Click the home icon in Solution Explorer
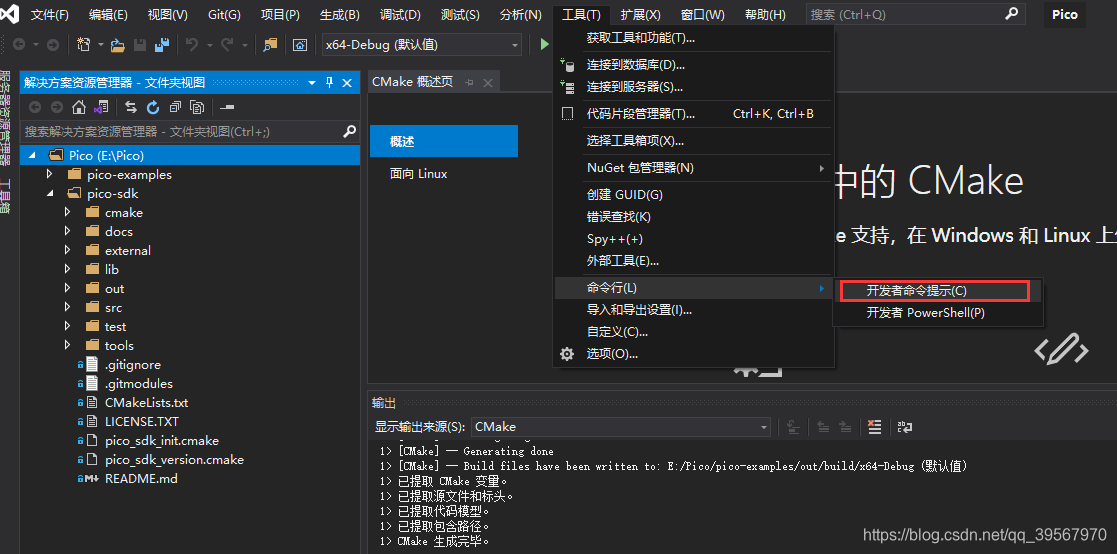This screenshot has width=1117, height=554. pos(79,108)
